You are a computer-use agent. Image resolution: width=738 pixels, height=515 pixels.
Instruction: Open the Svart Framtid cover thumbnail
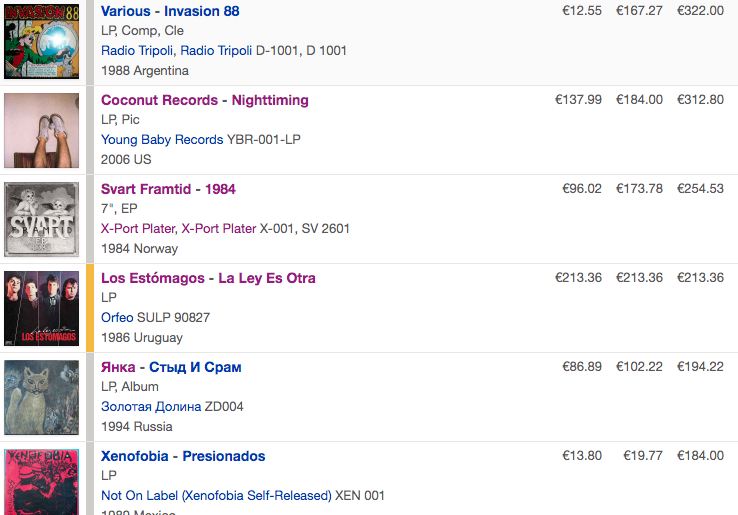click(x=41, y=219)
